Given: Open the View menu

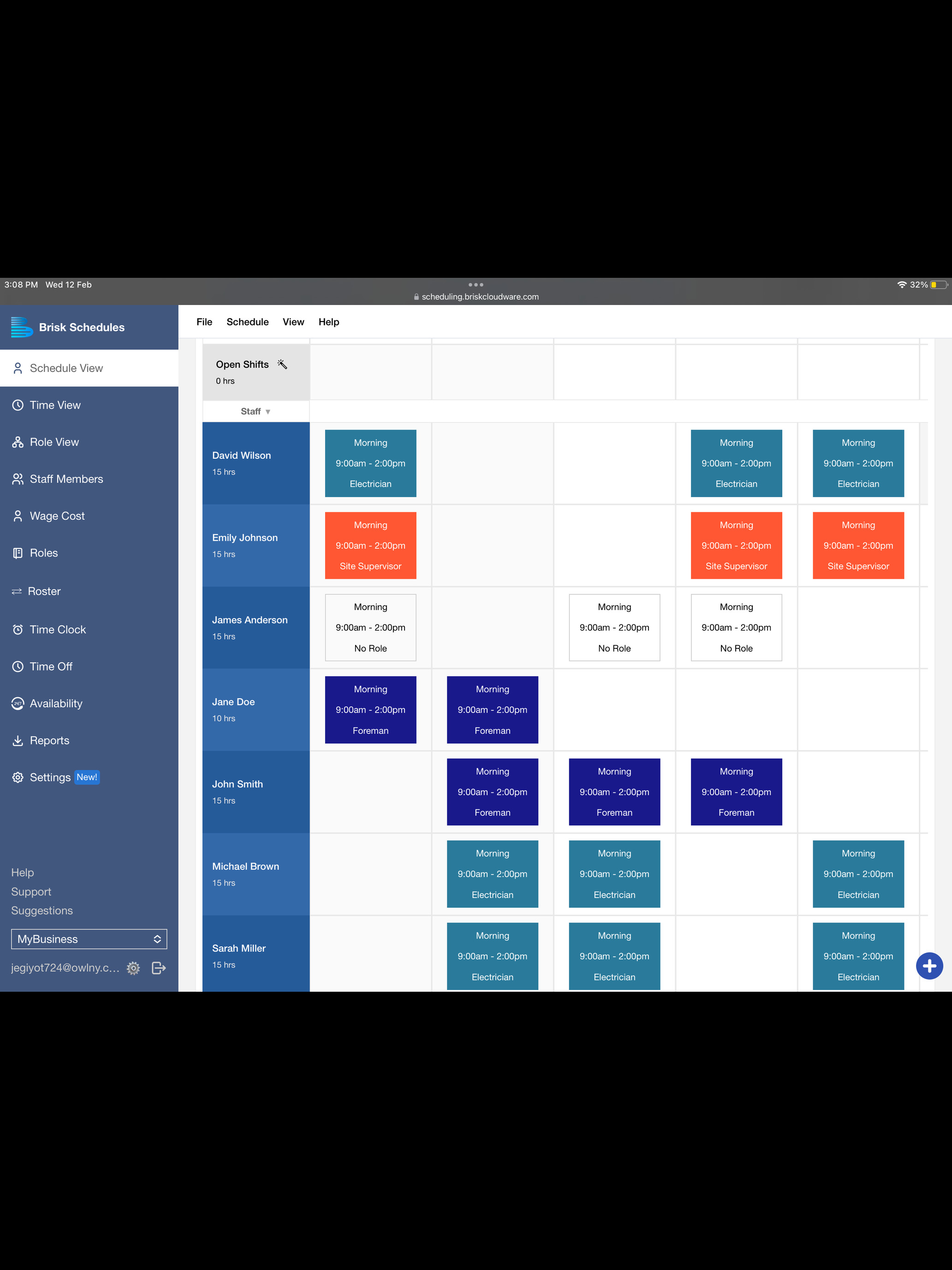Looking at the screenshot, I should (x=293, y=322).
